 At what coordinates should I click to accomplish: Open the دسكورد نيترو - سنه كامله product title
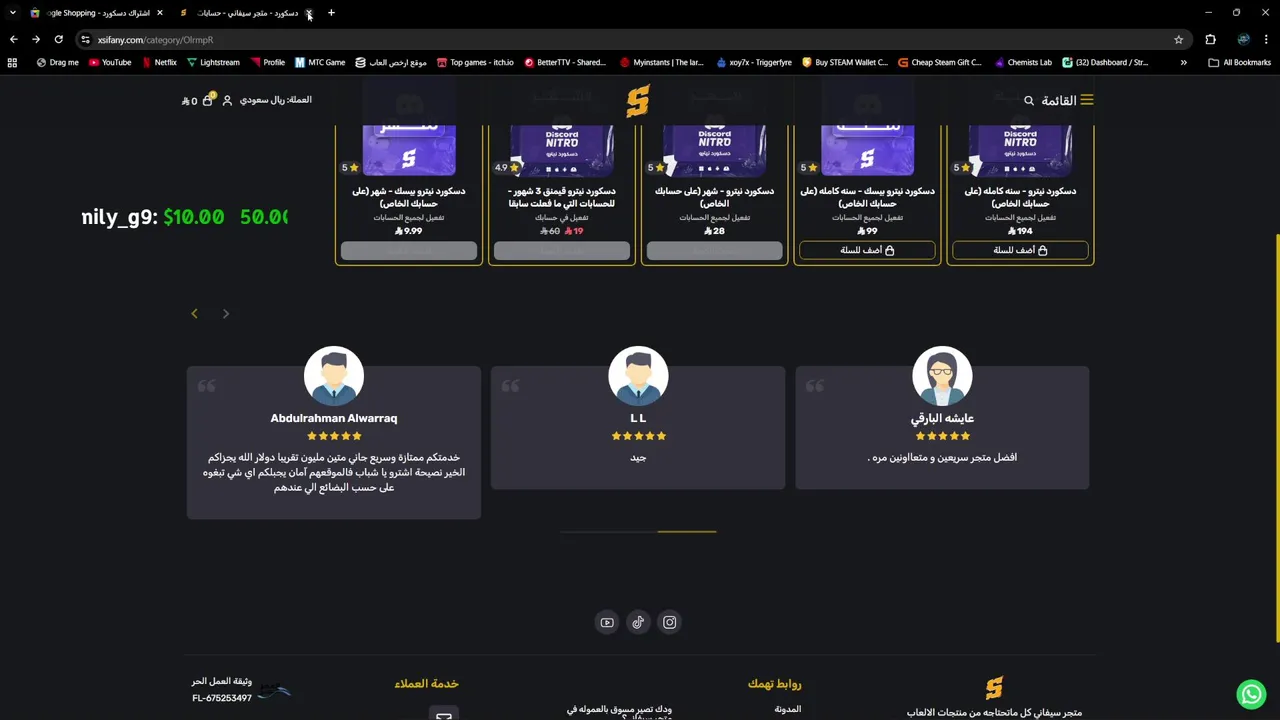(1020, 197)
